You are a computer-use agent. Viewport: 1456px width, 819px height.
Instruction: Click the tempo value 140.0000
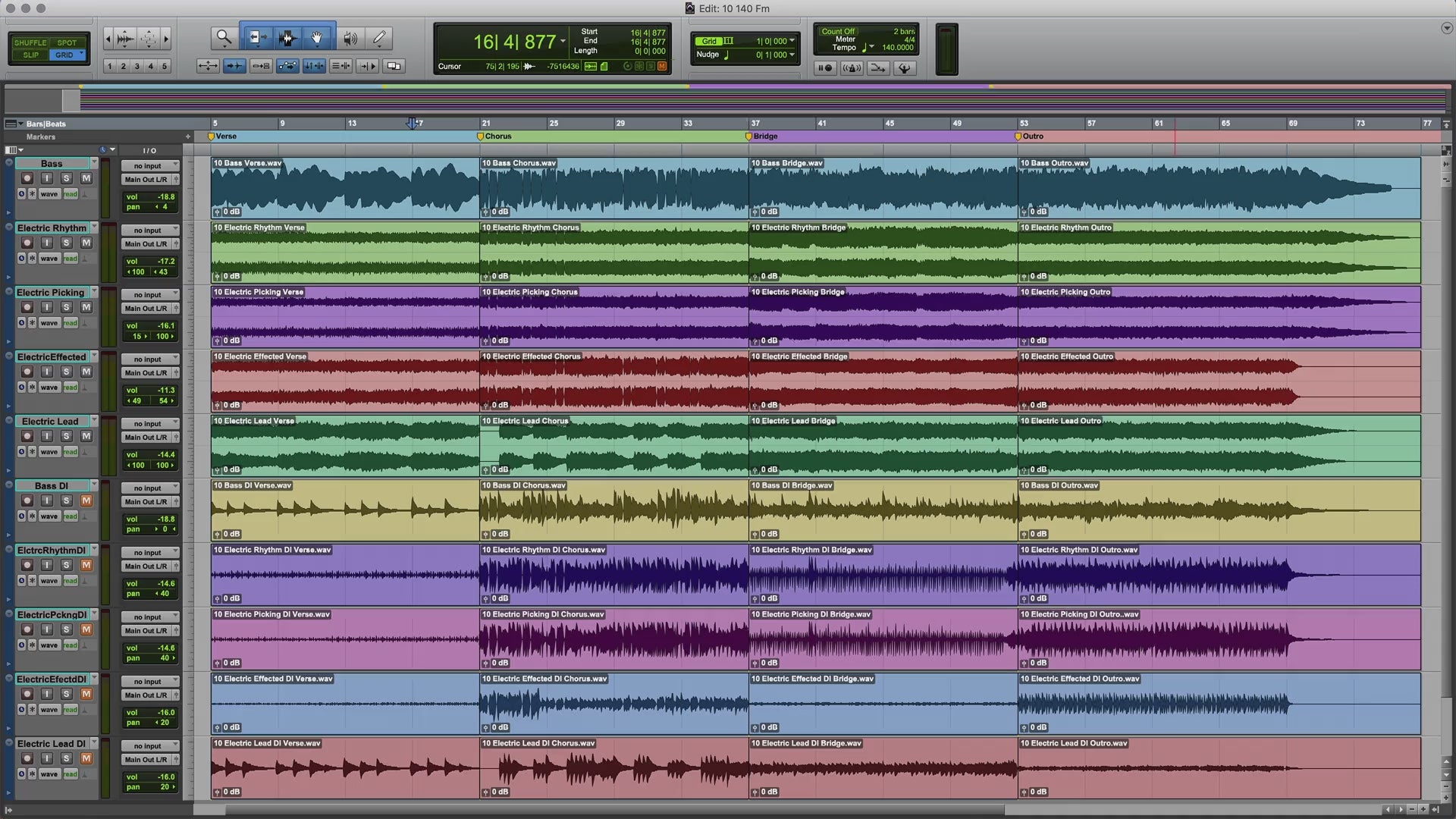coord(898,47)
